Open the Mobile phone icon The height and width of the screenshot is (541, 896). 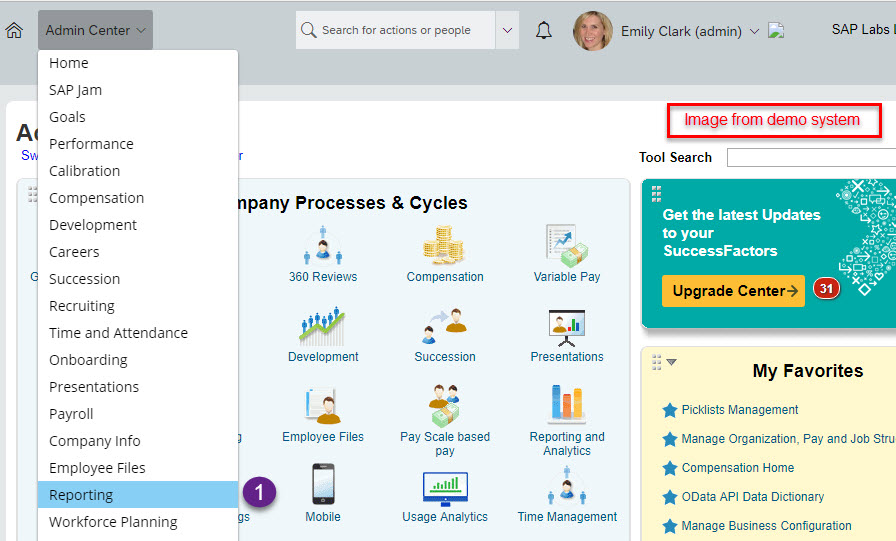point(323,484)
